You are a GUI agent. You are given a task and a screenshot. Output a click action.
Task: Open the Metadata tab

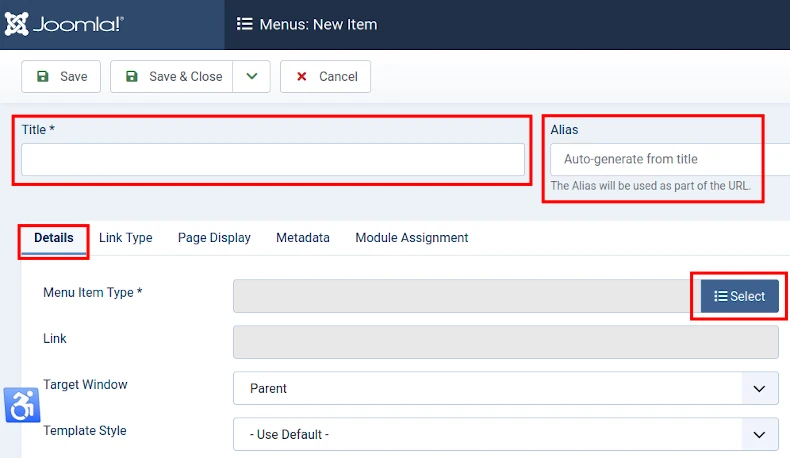tap(303, 238)
